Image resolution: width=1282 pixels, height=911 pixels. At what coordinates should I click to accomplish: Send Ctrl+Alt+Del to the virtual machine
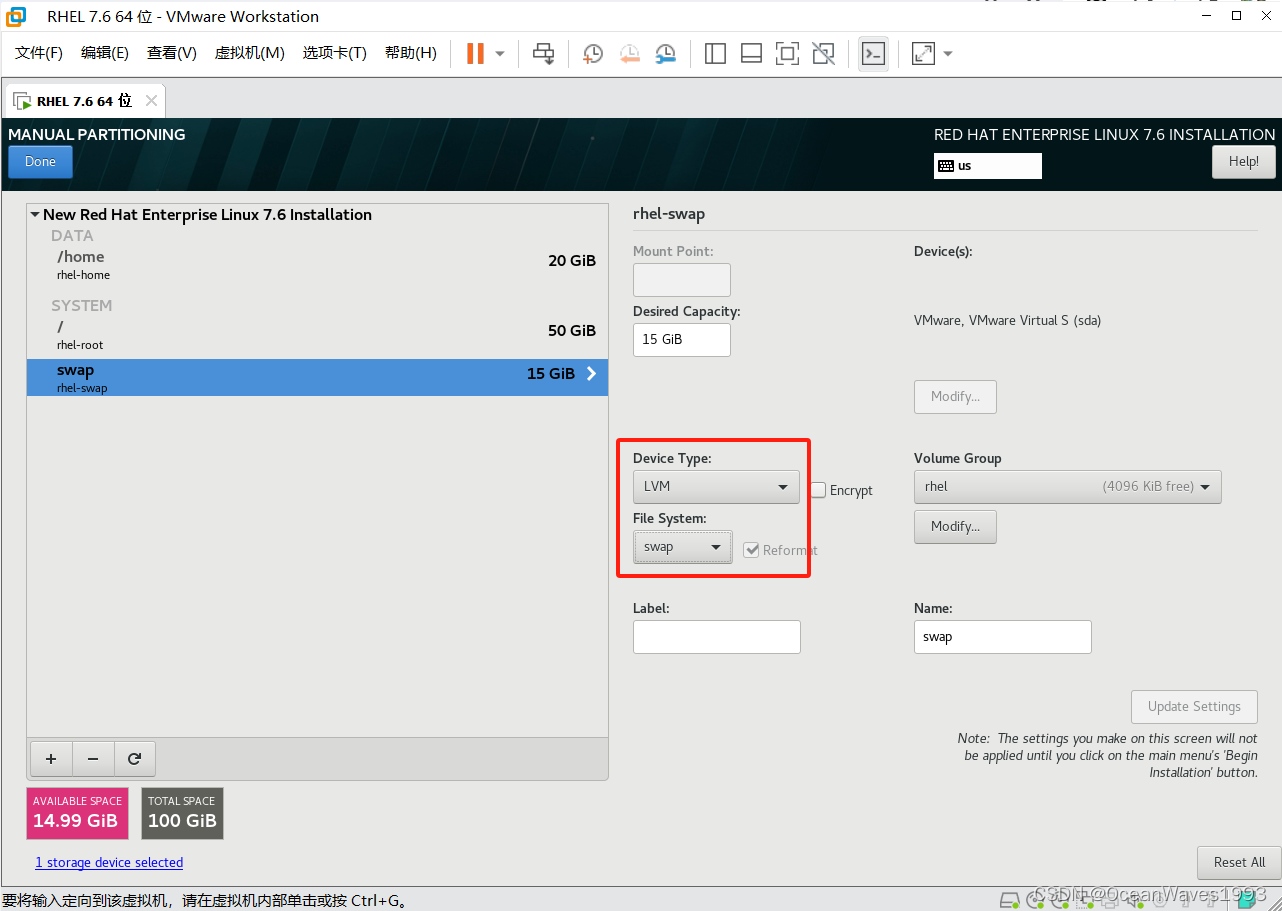pyautogui.click(x=543, y=53)
